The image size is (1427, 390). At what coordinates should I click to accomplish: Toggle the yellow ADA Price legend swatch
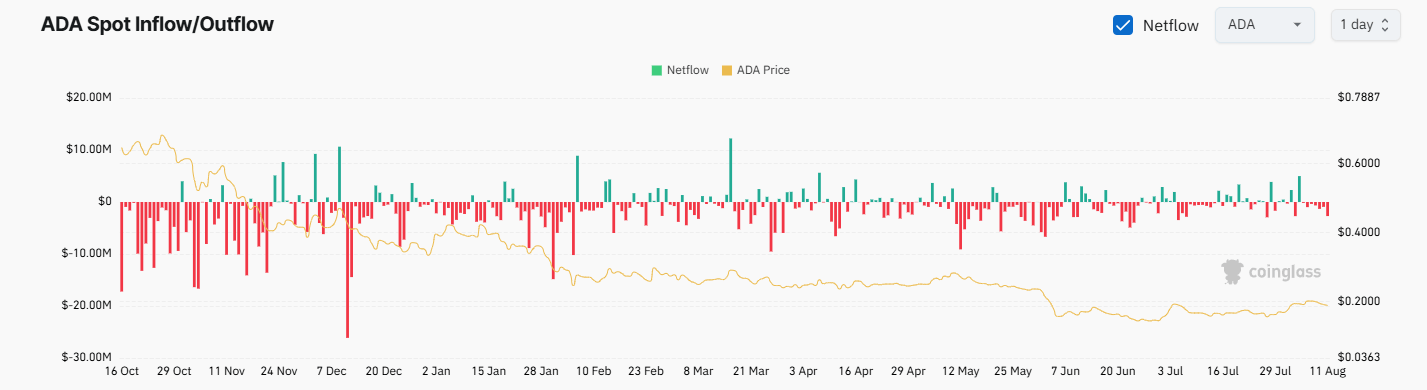click(x=727, y=70)
